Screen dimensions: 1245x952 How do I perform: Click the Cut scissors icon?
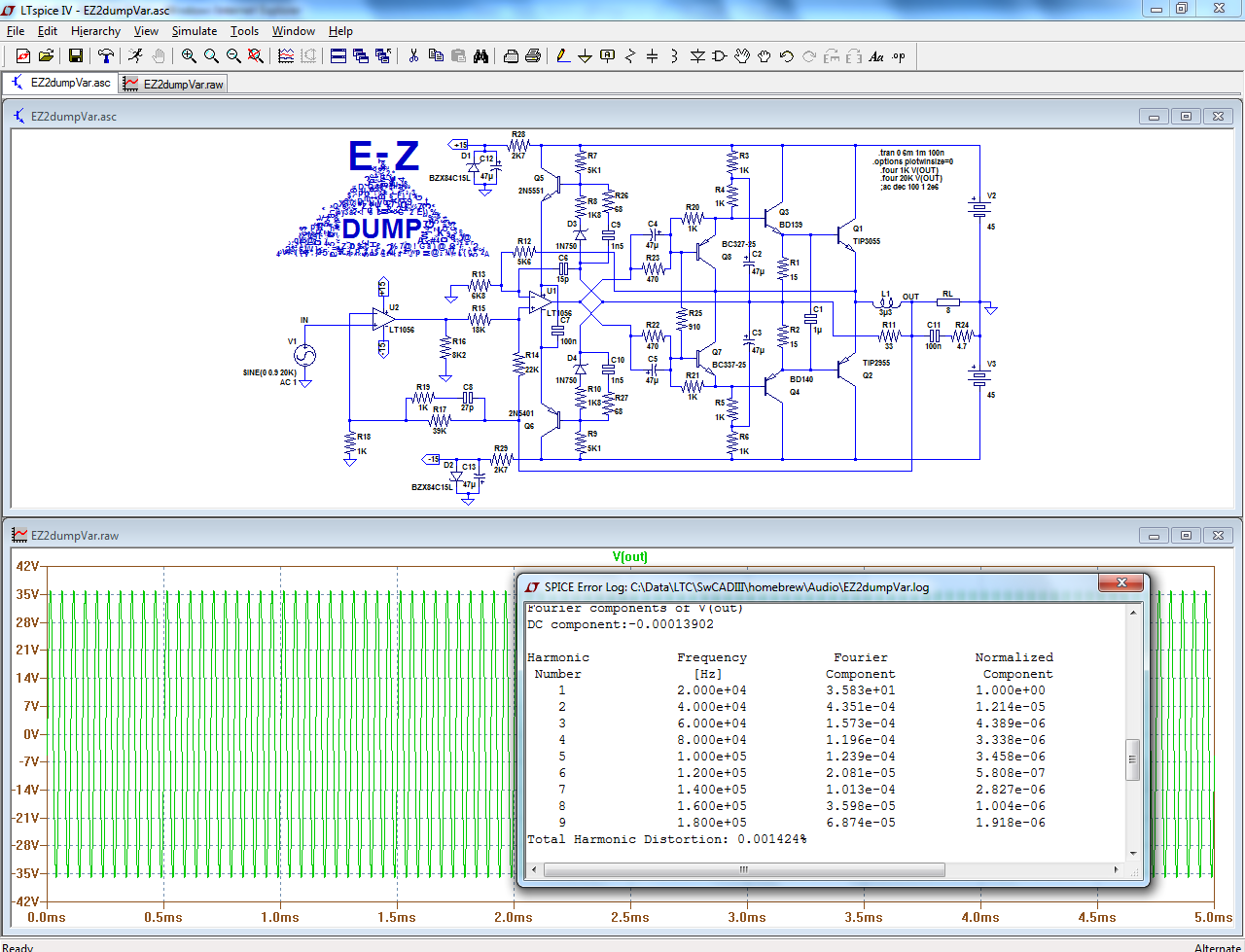pyautogui.click(x=413, y=56)
